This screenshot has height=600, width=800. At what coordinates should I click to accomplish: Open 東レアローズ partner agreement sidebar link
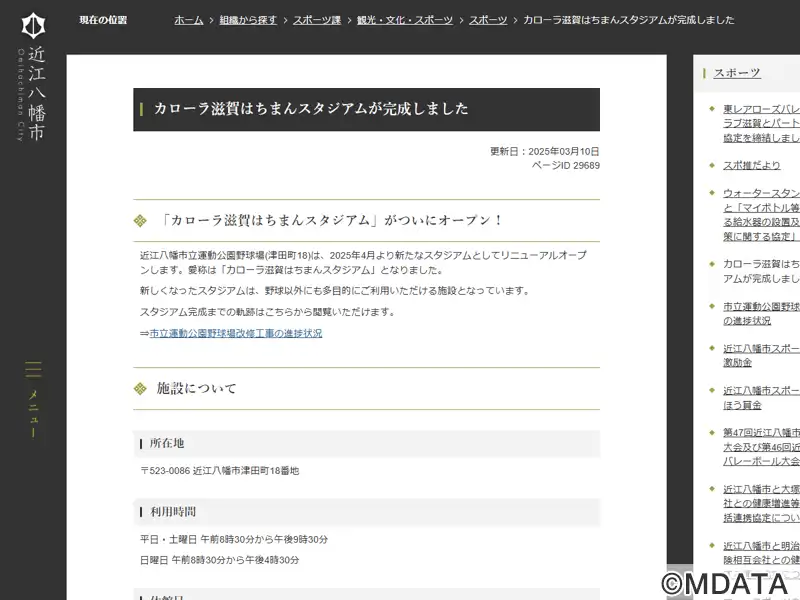[x=761, y=123]
